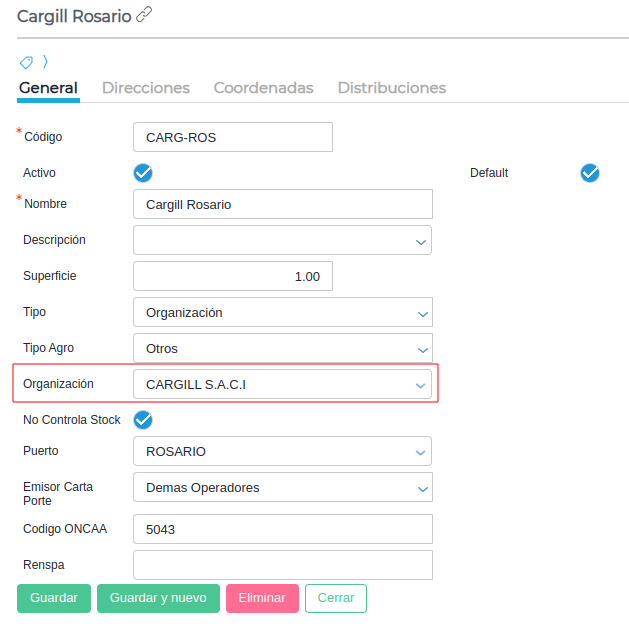Screen dimensions: 629x629
Task: Click the Guardar button
Action: (x=54, y=598)
